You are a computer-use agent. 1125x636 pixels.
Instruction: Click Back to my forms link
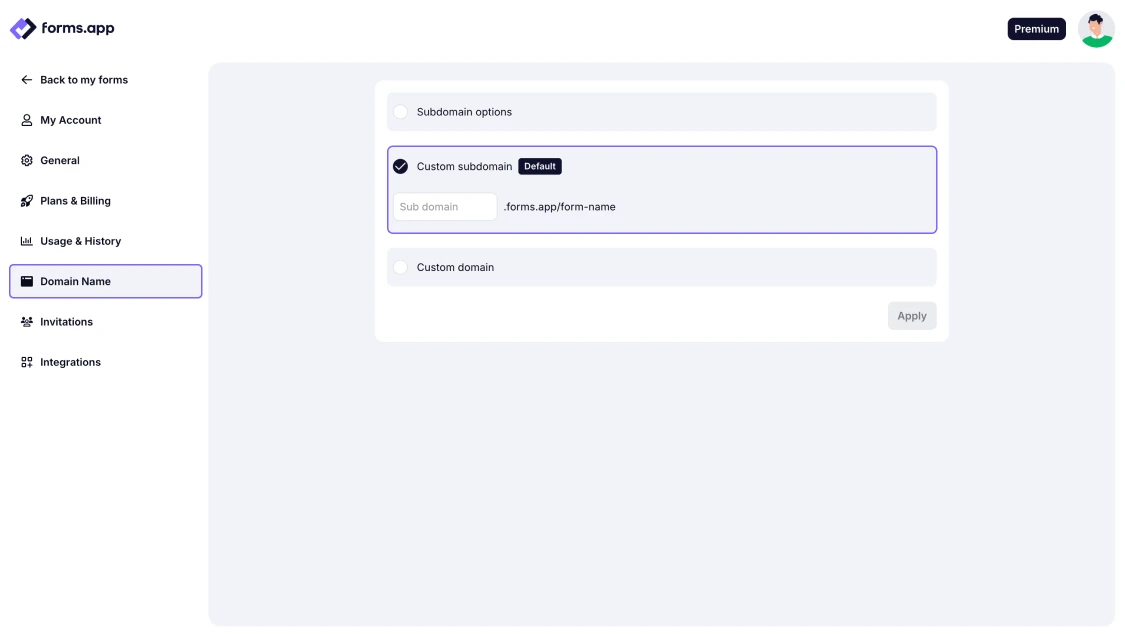point(84,80)
